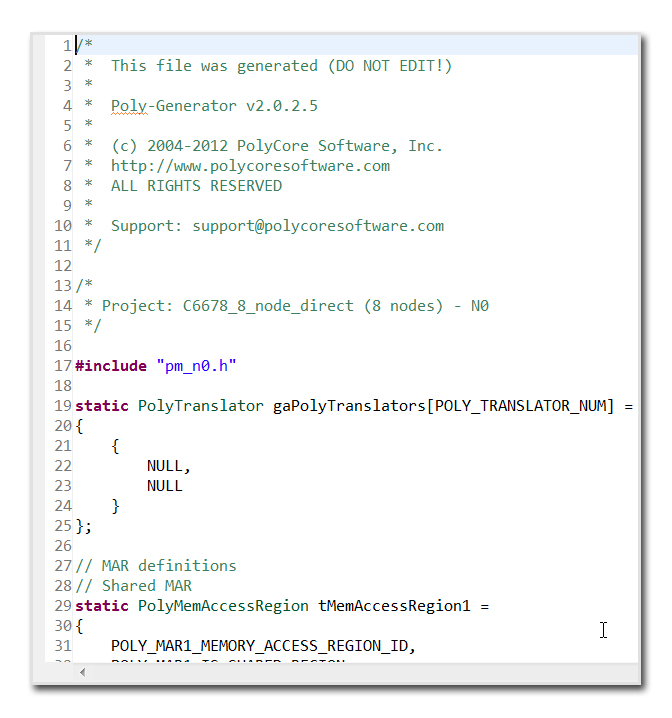Click the "// MAR definitions" comment
Screen dimensions: 672x718
(155, 566)
